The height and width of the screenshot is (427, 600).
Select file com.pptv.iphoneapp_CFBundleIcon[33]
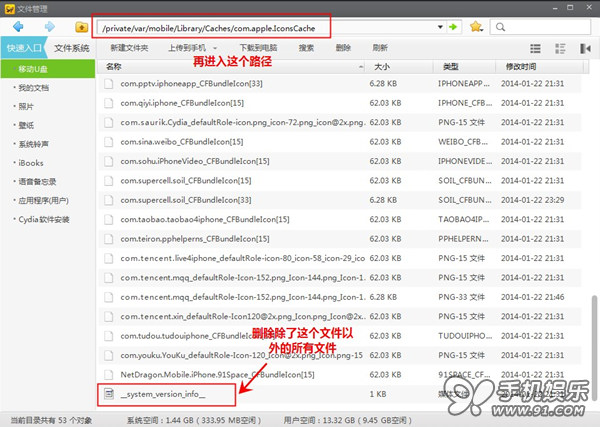[340, 83]
